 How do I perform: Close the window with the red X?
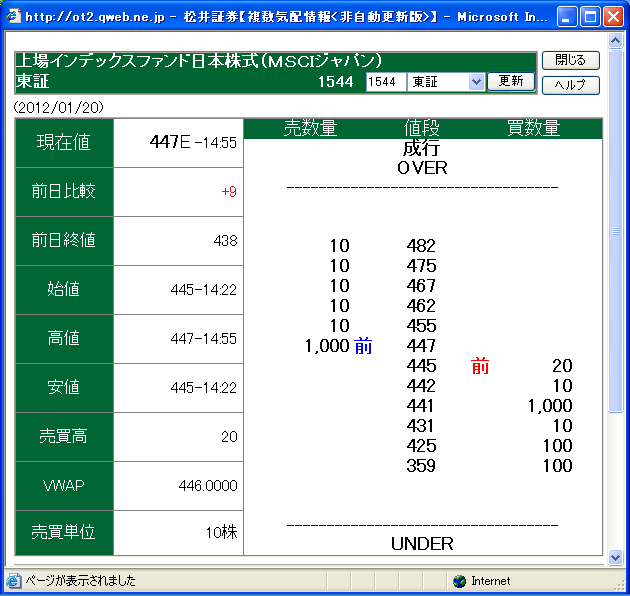coord(613,16)
